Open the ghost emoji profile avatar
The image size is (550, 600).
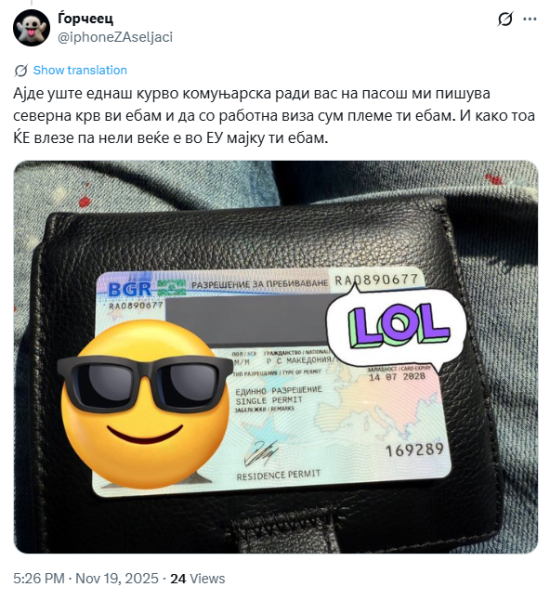click(31, 28)
